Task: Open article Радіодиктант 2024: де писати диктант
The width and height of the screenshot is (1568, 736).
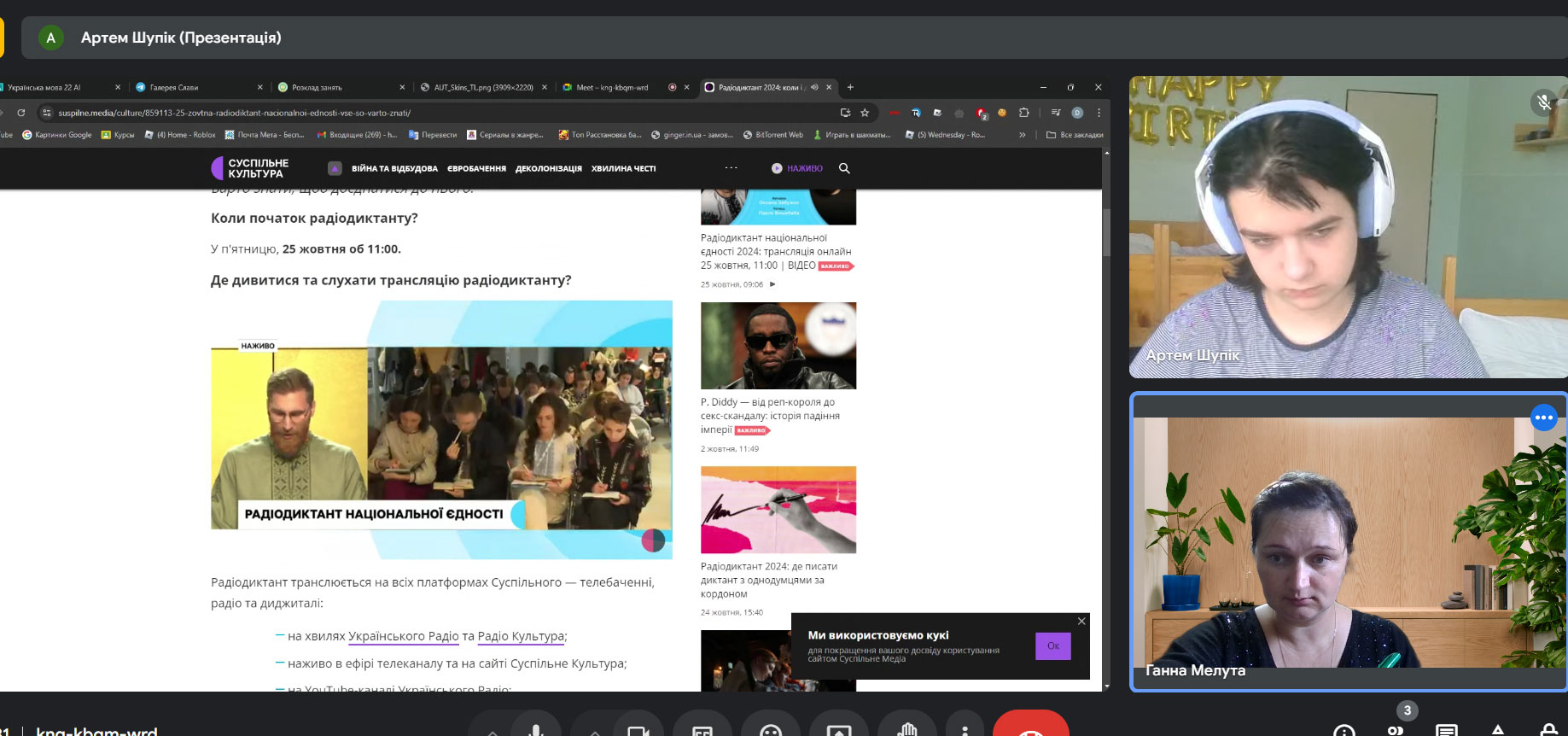Action: tap(768, 580)
